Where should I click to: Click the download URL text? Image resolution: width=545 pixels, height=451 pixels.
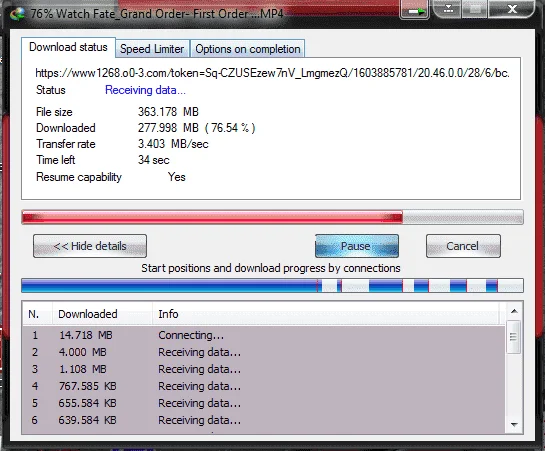[272, 73]
